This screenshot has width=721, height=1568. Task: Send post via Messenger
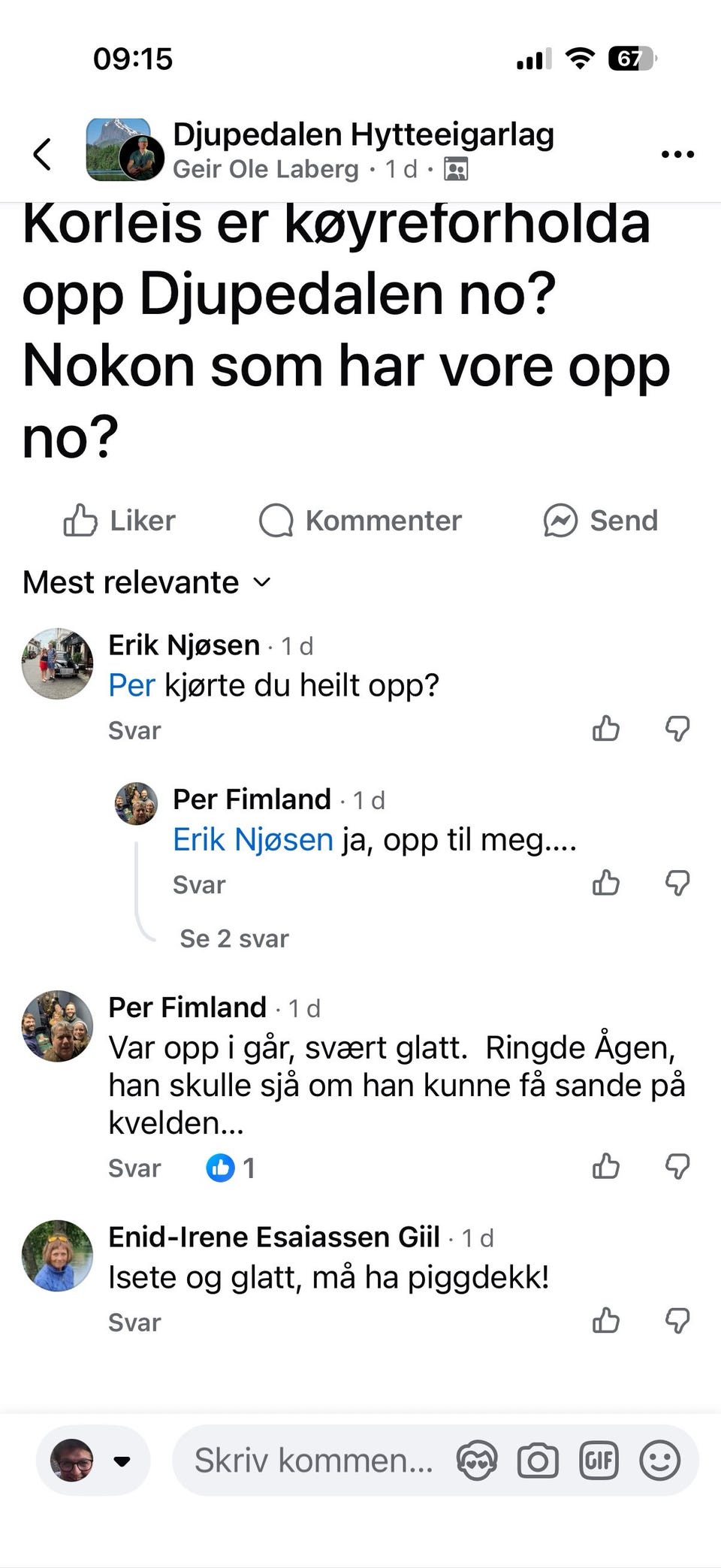coord(601,520)
